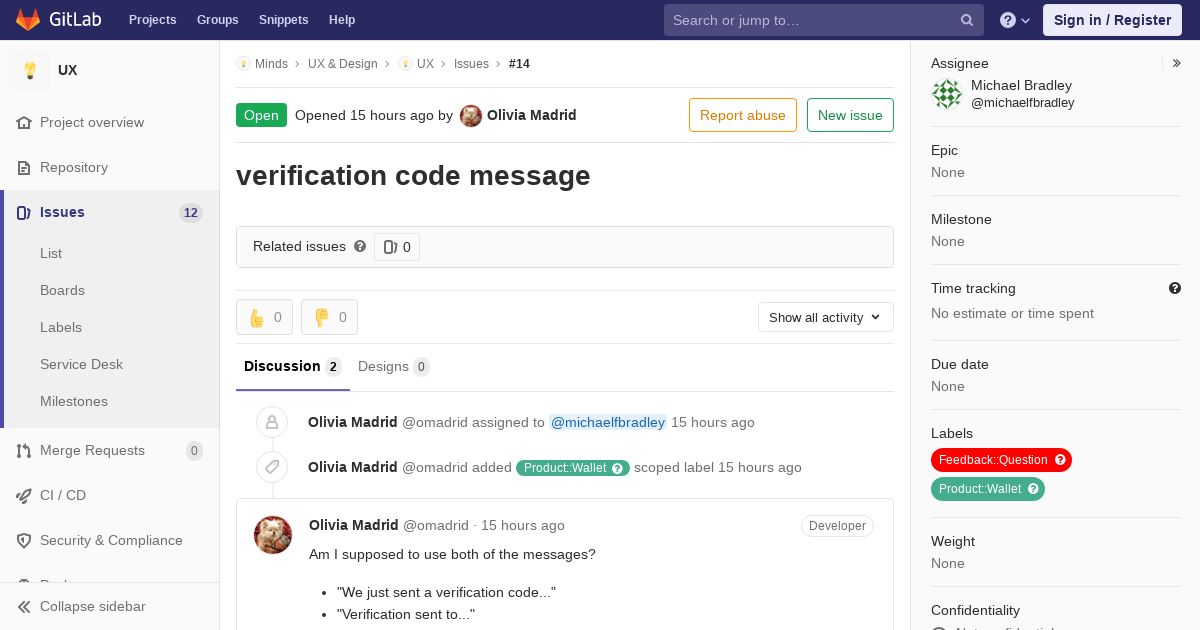This screenshot has height=630, width=1200.
Task: Open issue Boards submenu item
Action: 62,290
